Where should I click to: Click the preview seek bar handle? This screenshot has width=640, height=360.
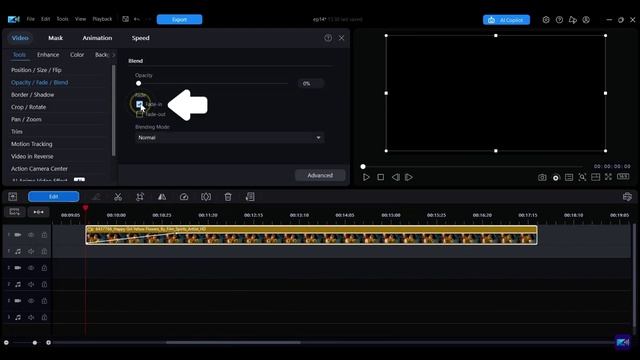[363, 167]
